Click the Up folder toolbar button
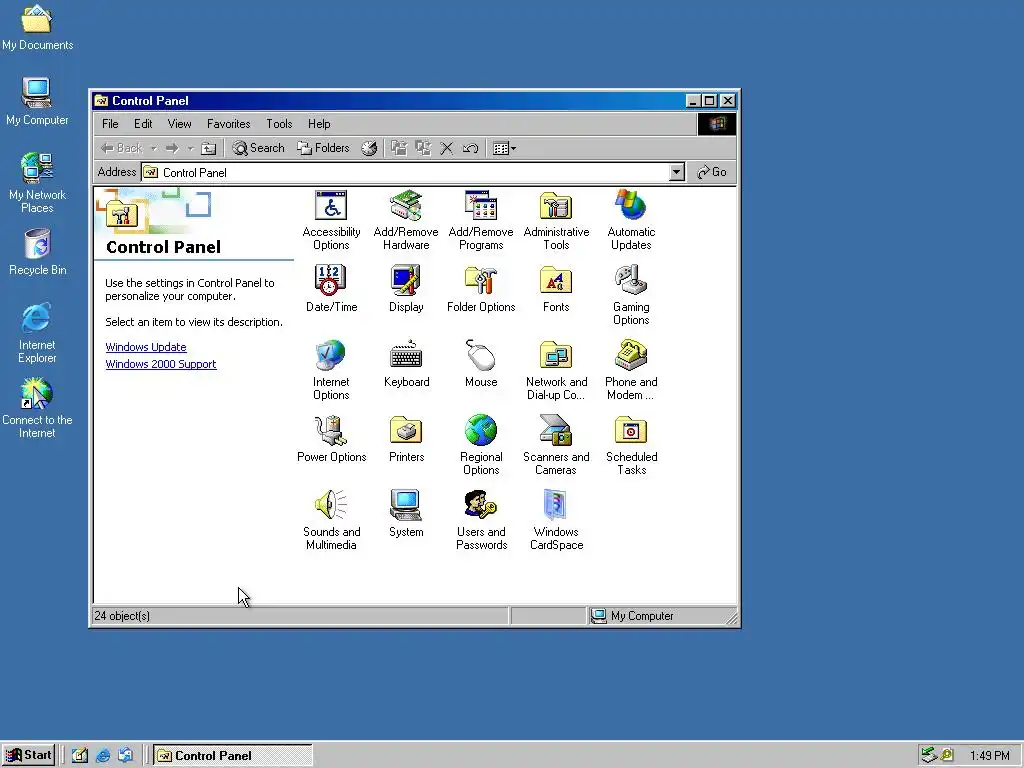The image size is (1024, 768). click(208, 148)
